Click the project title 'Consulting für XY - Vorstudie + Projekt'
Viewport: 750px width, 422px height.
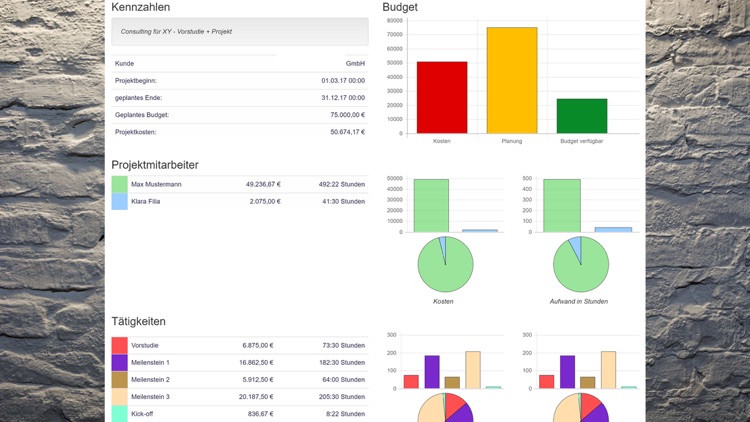pos(176,32)
